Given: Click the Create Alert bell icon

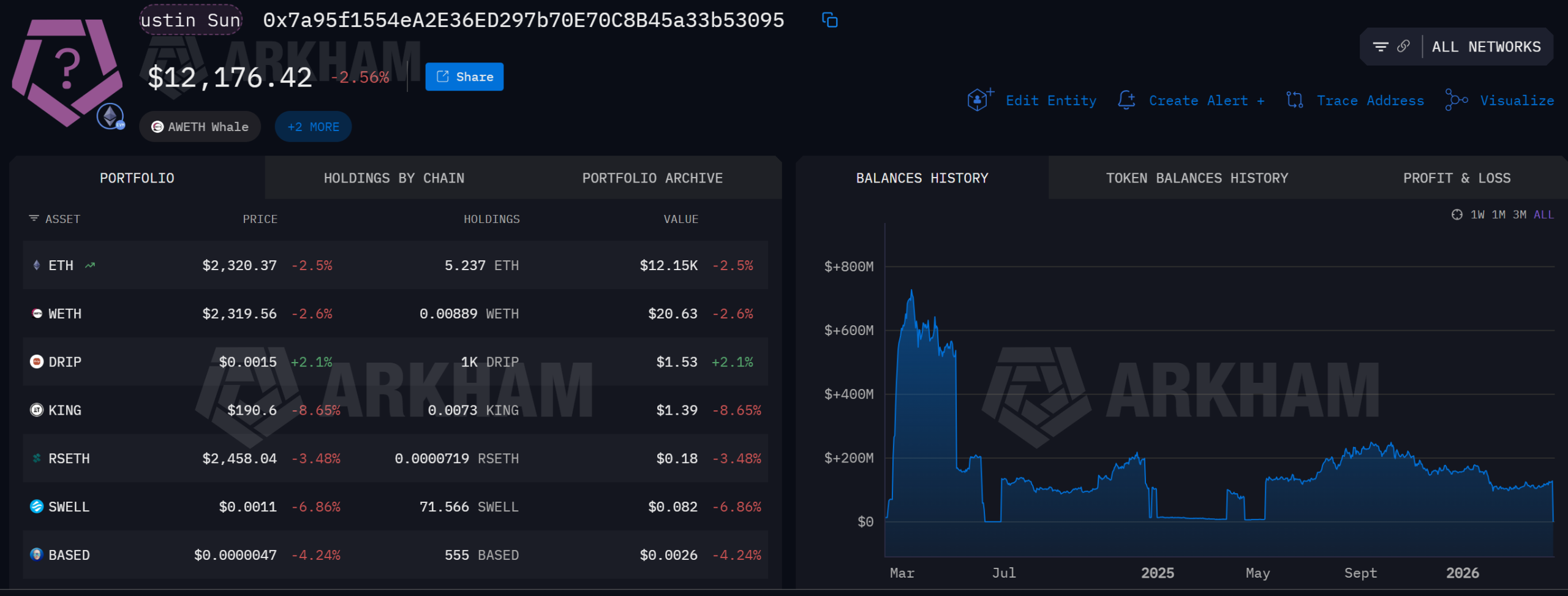Looking at the screenshot, I should tap(1127, 99).
